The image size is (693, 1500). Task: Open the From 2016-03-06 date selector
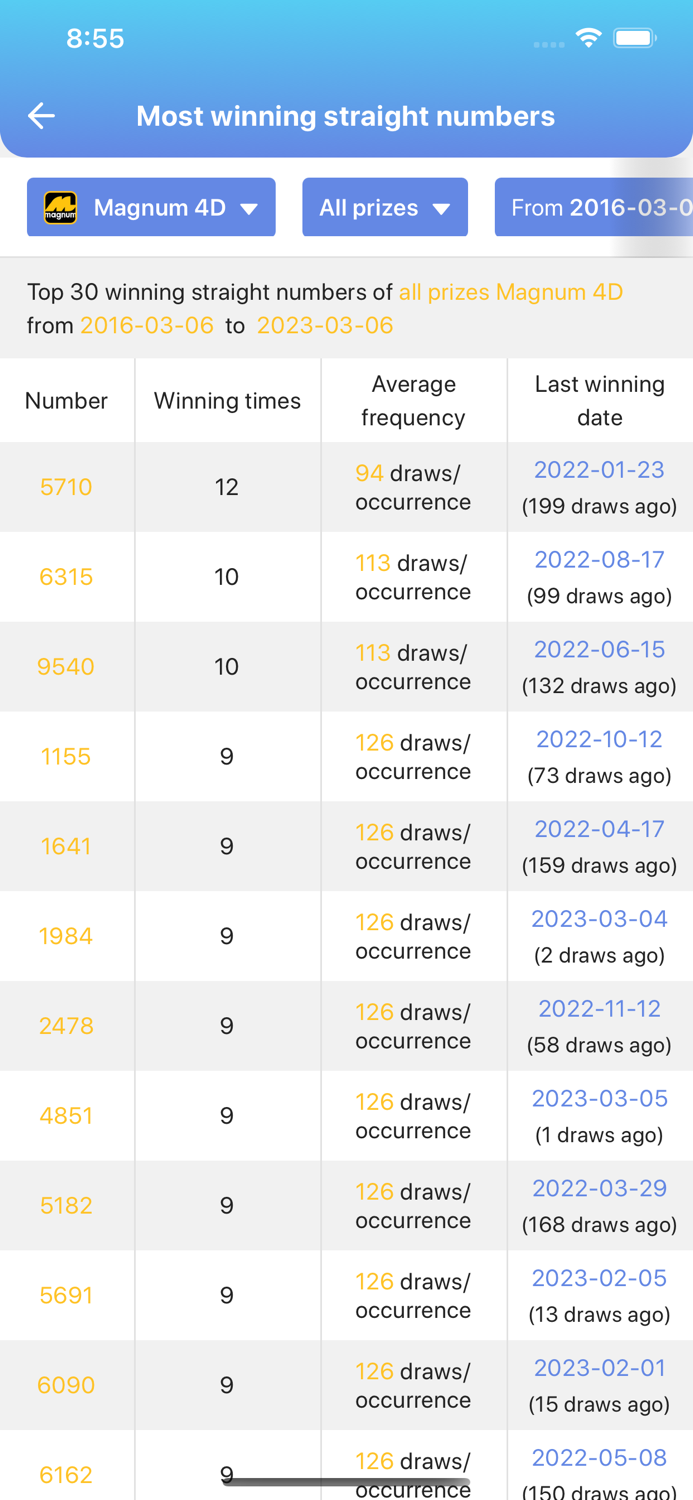(600, 207)
